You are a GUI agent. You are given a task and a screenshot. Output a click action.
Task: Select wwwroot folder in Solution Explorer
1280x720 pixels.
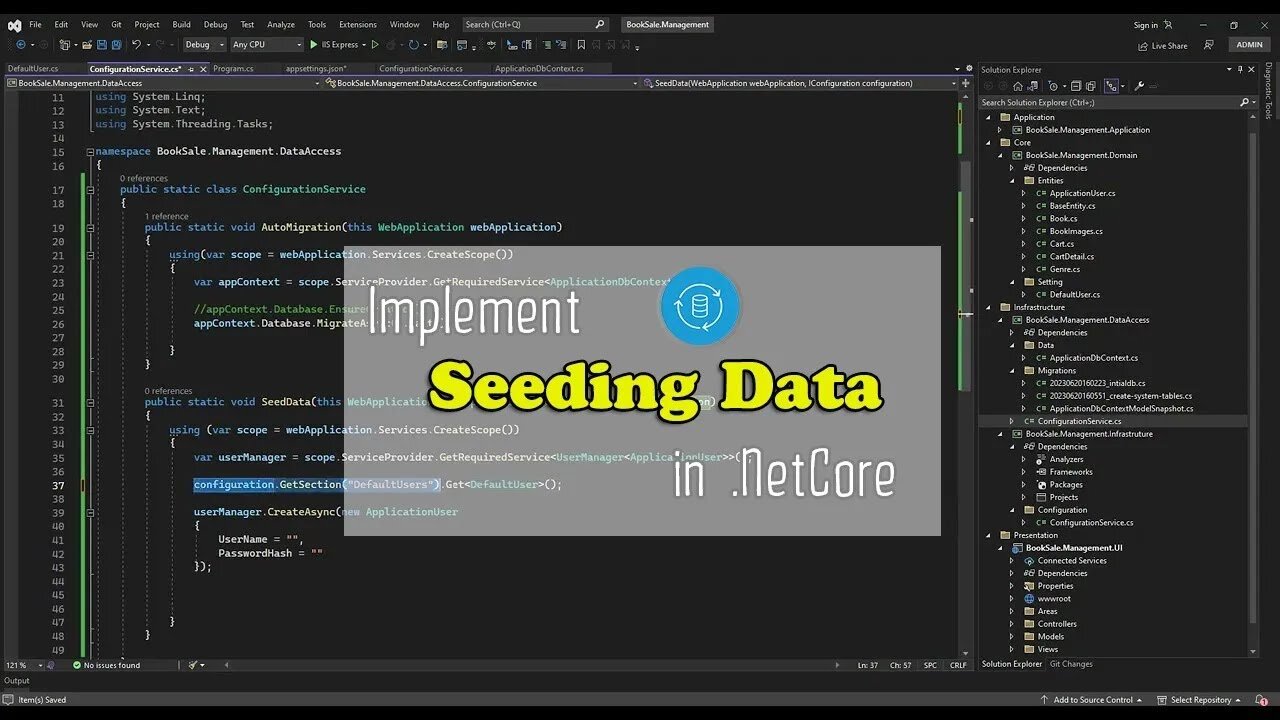[x=1054, y=599]
